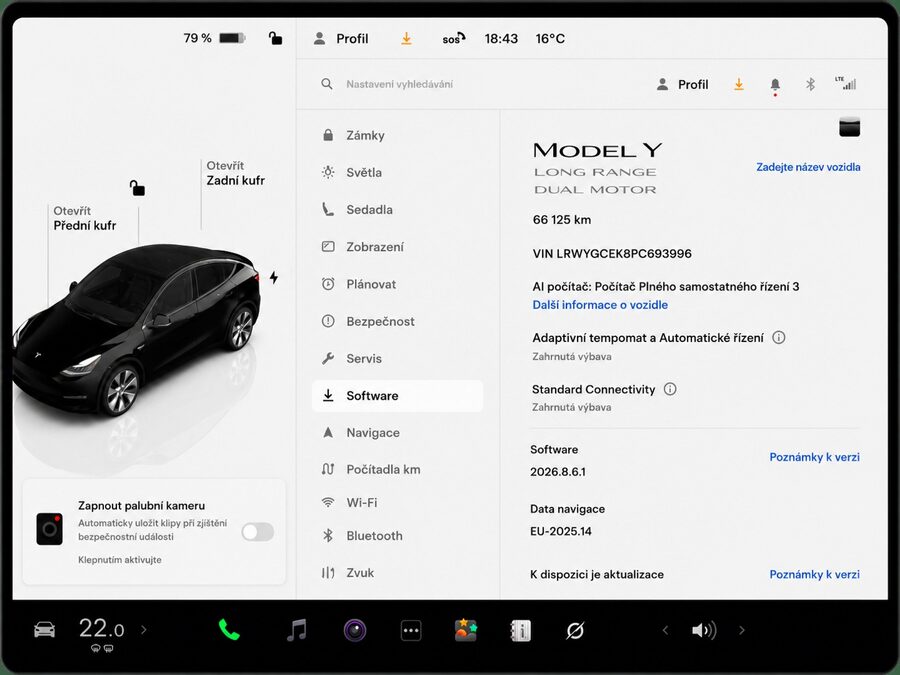Open the owner's manual icon
The image size is (900, 675).
coord(521,630)
